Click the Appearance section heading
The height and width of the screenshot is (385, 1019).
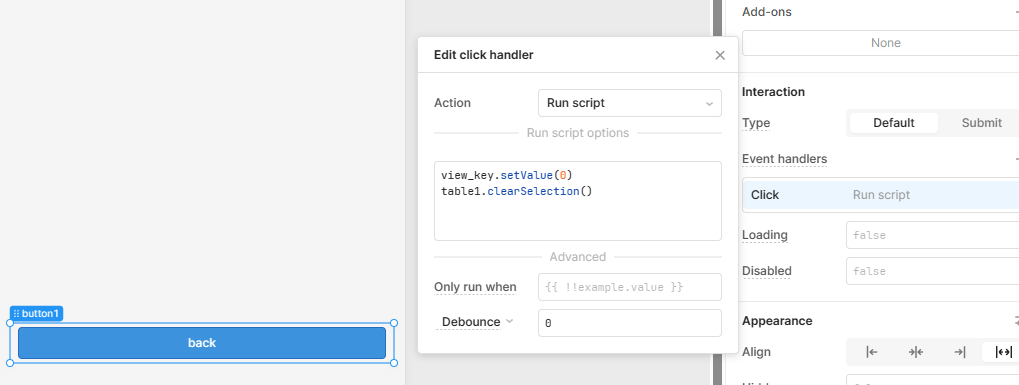pyautogui.click(x=777, y=321)
